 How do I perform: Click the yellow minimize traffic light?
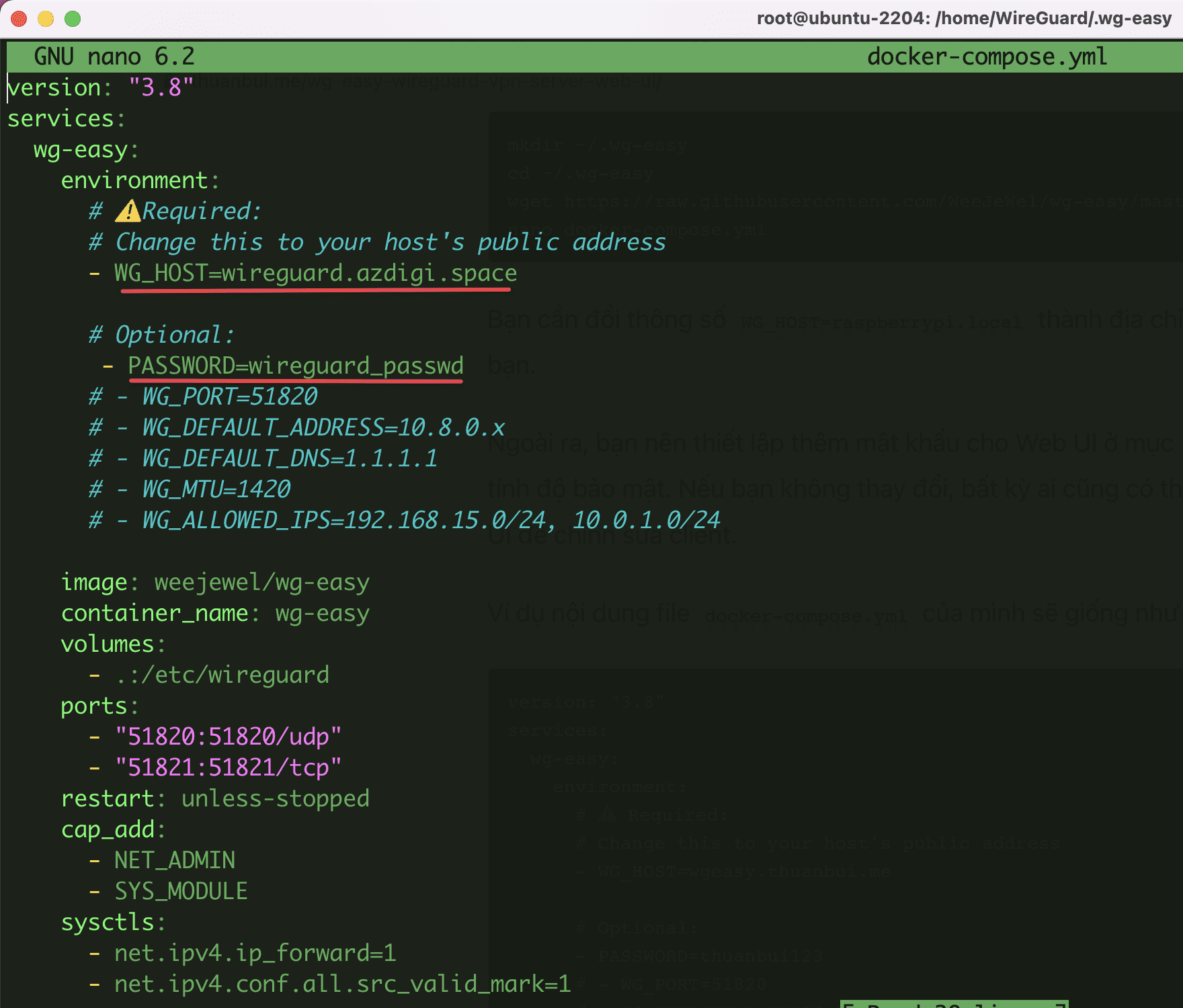[x=45, y=19]
